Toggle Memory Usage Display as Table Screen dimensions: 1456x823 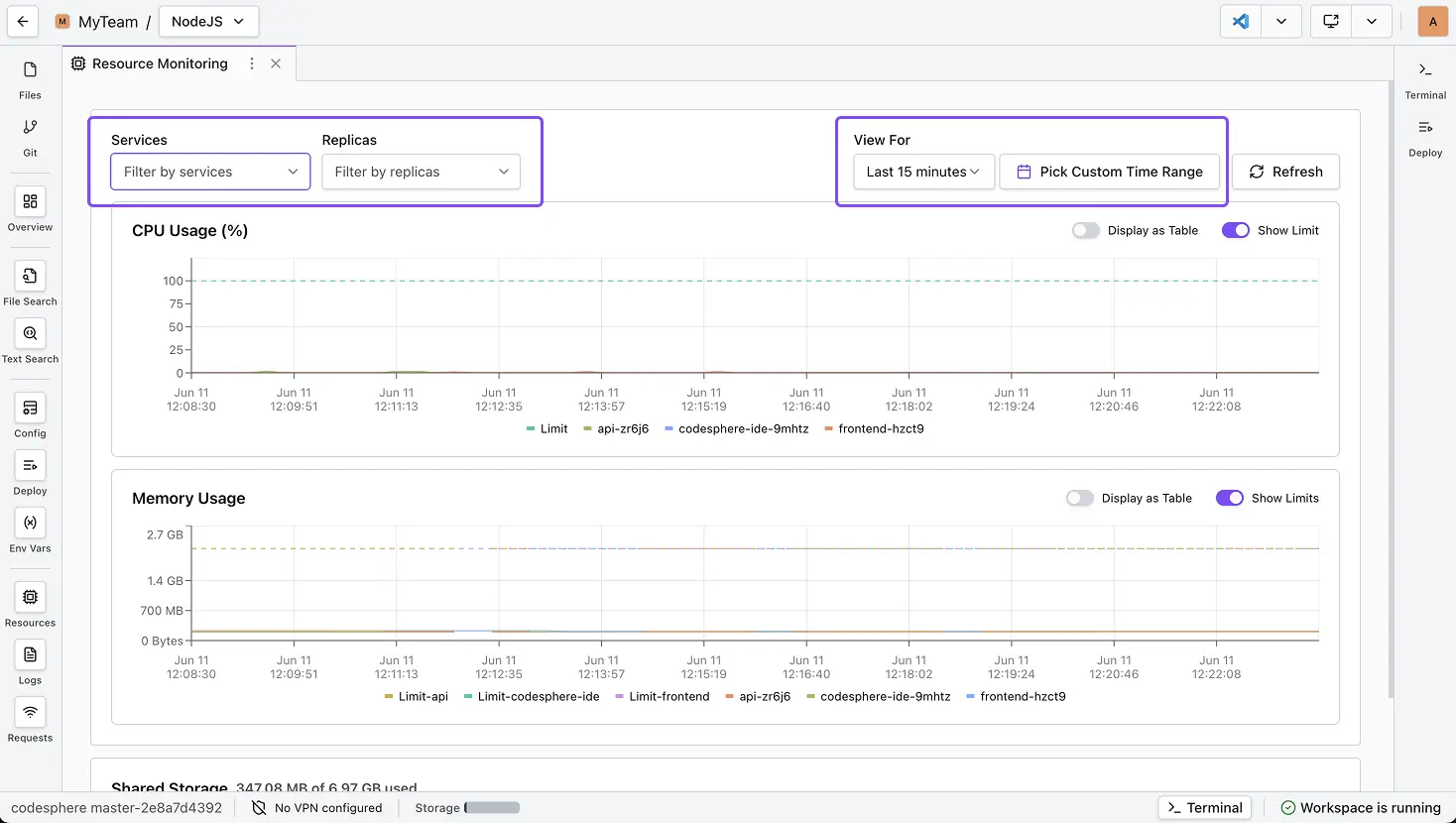pyautogui.click(x=1080, y=498)
